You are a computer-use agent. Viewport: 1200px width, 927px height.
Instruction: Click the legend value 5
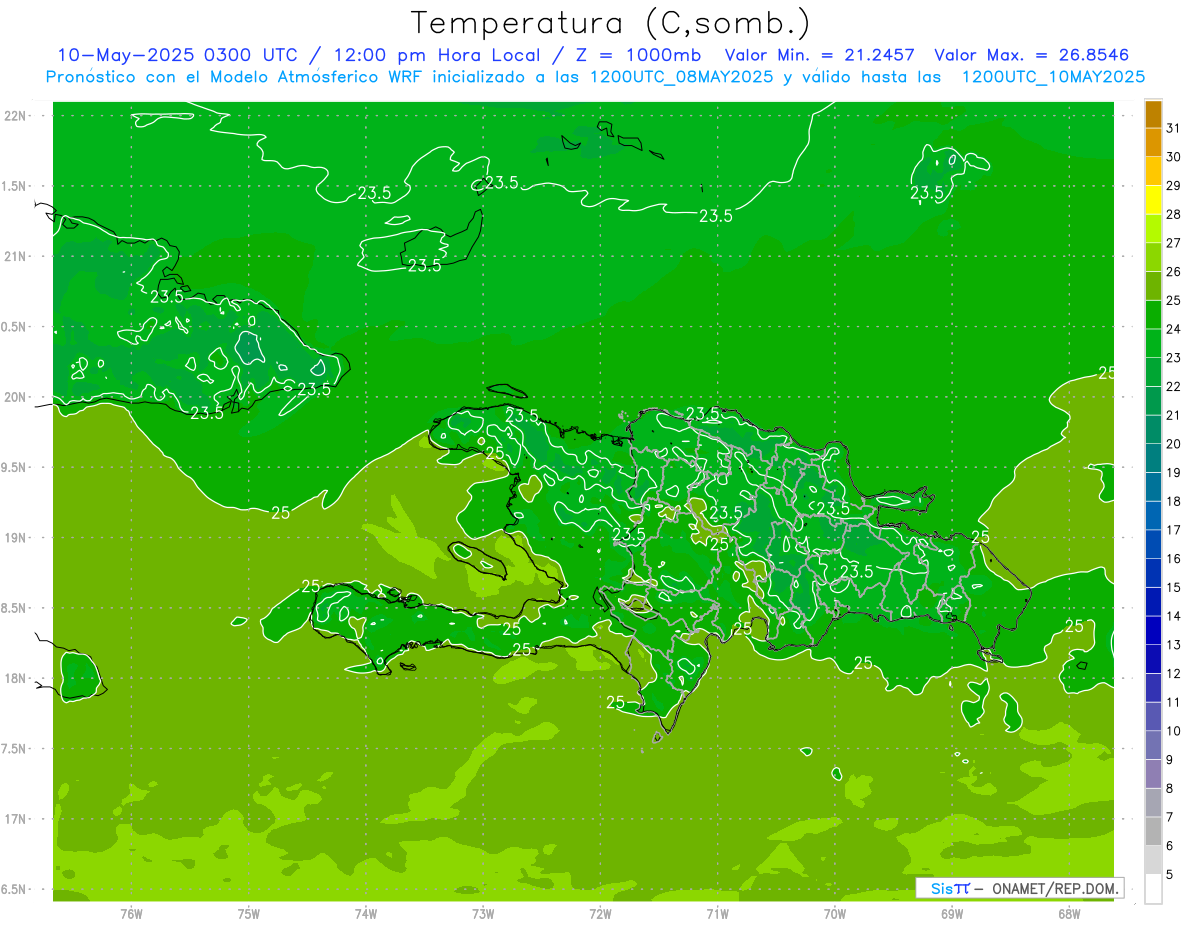(x=1170, y=874)
